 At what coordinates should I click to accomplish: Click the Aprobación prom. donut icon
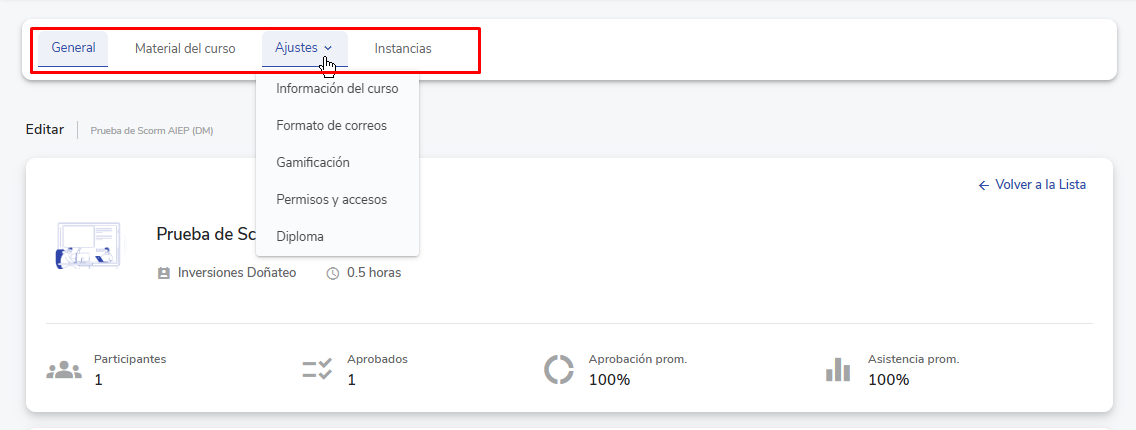pyautogui.click(x=558, y=370)
